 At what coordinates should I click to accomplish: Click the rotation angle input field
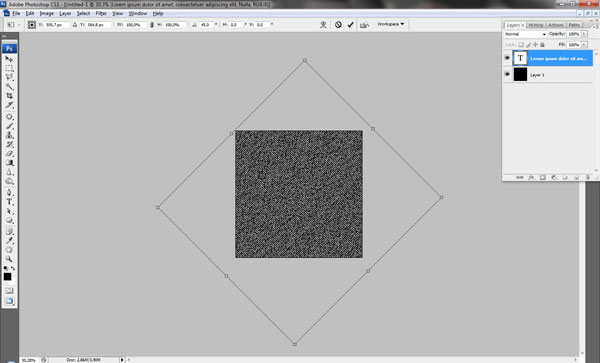pos(206,24)
